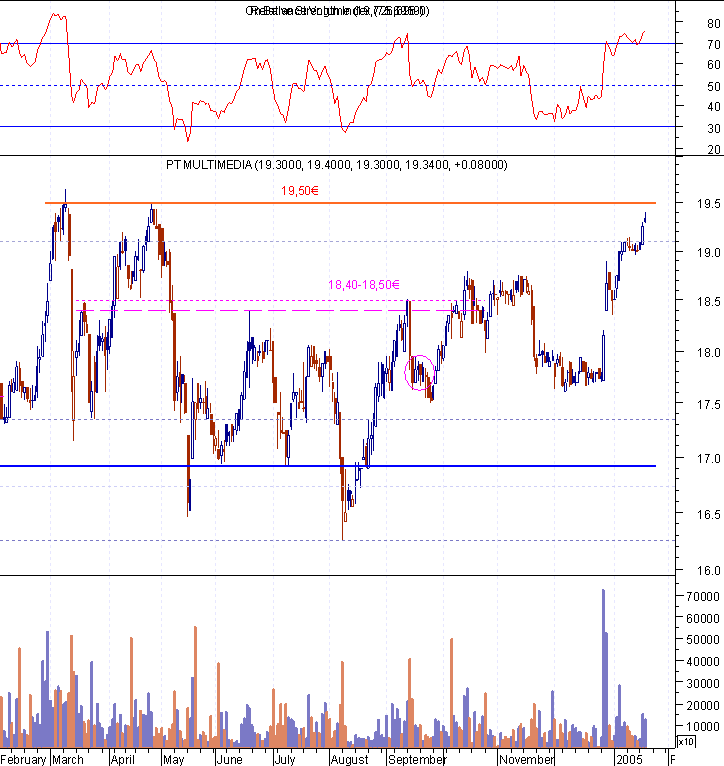The image size is (724, 766).
Task: Click the 18.0 value on the price axis
Action: click(x=709, y=352)
